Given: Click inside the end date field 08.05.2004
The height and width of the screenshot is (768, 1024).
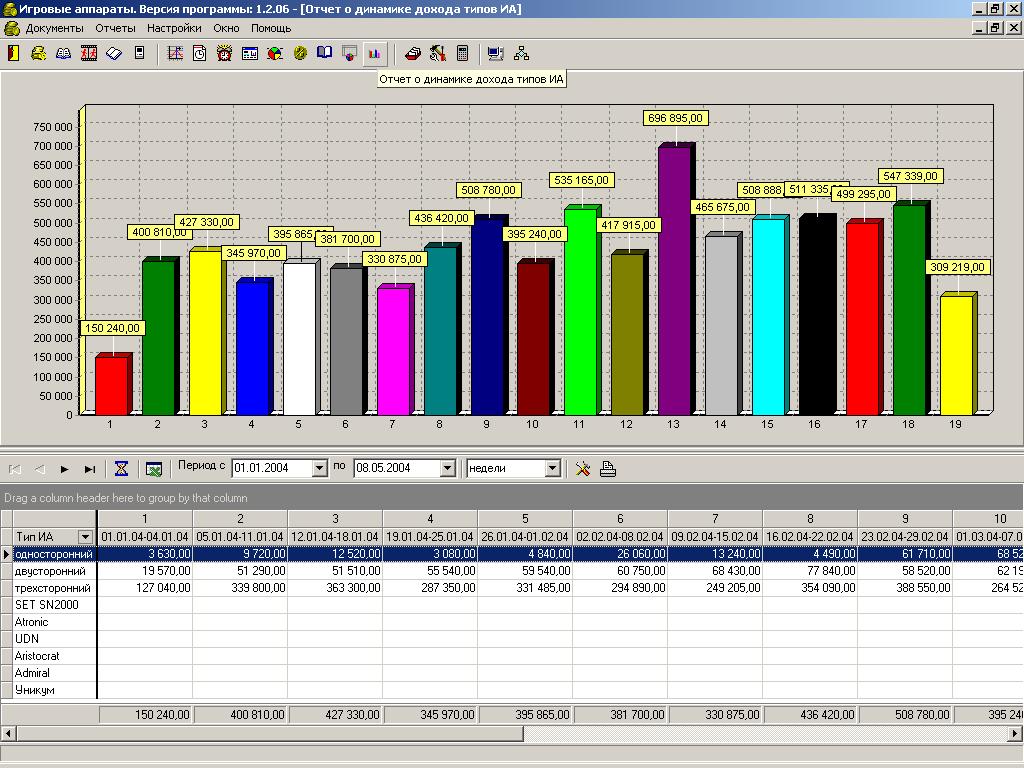Looking at the screenshot, I should tap(397, 468).
